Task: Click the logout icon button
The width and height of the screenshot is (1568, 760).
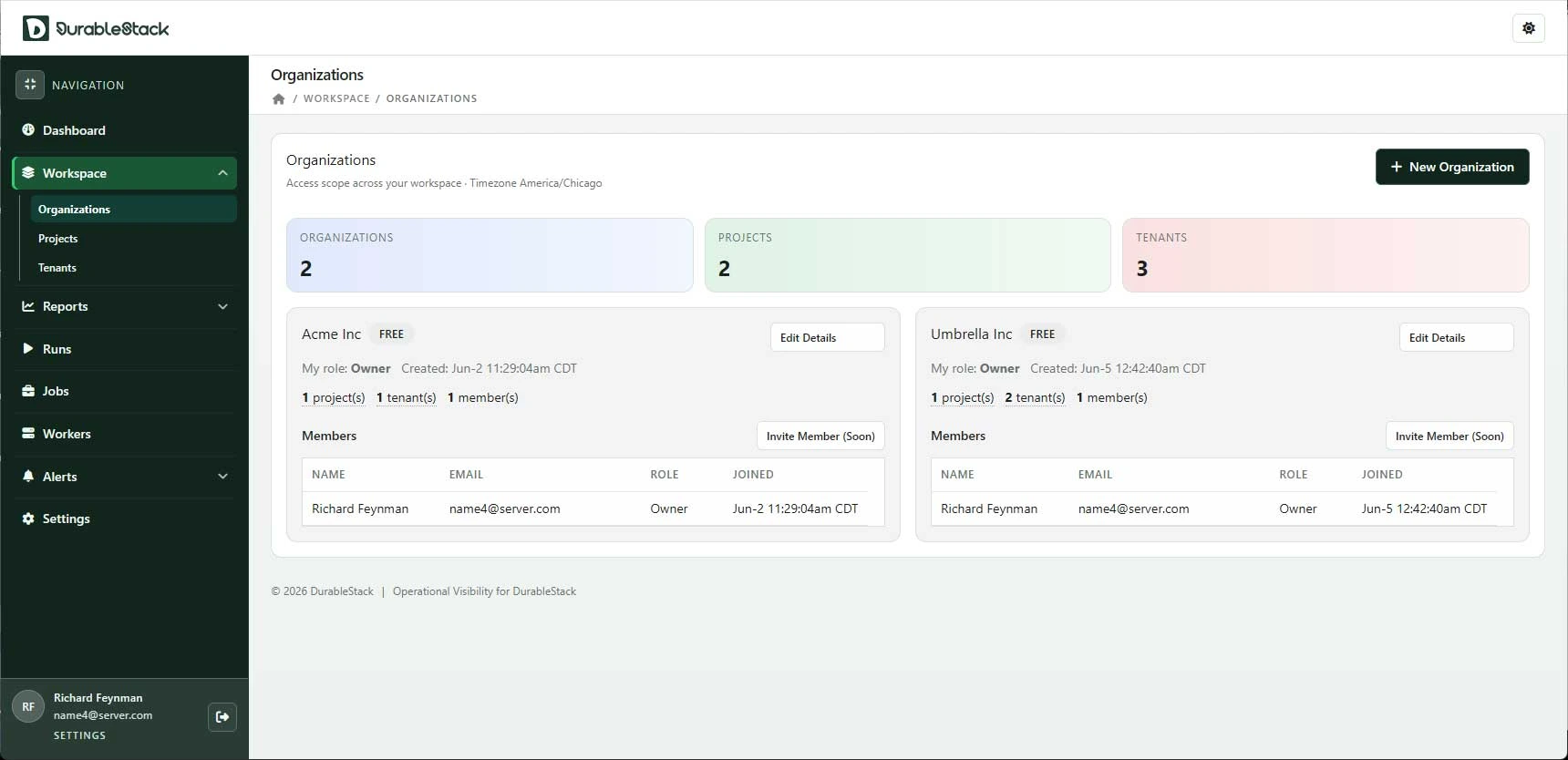Action: [x=222, y=716]
